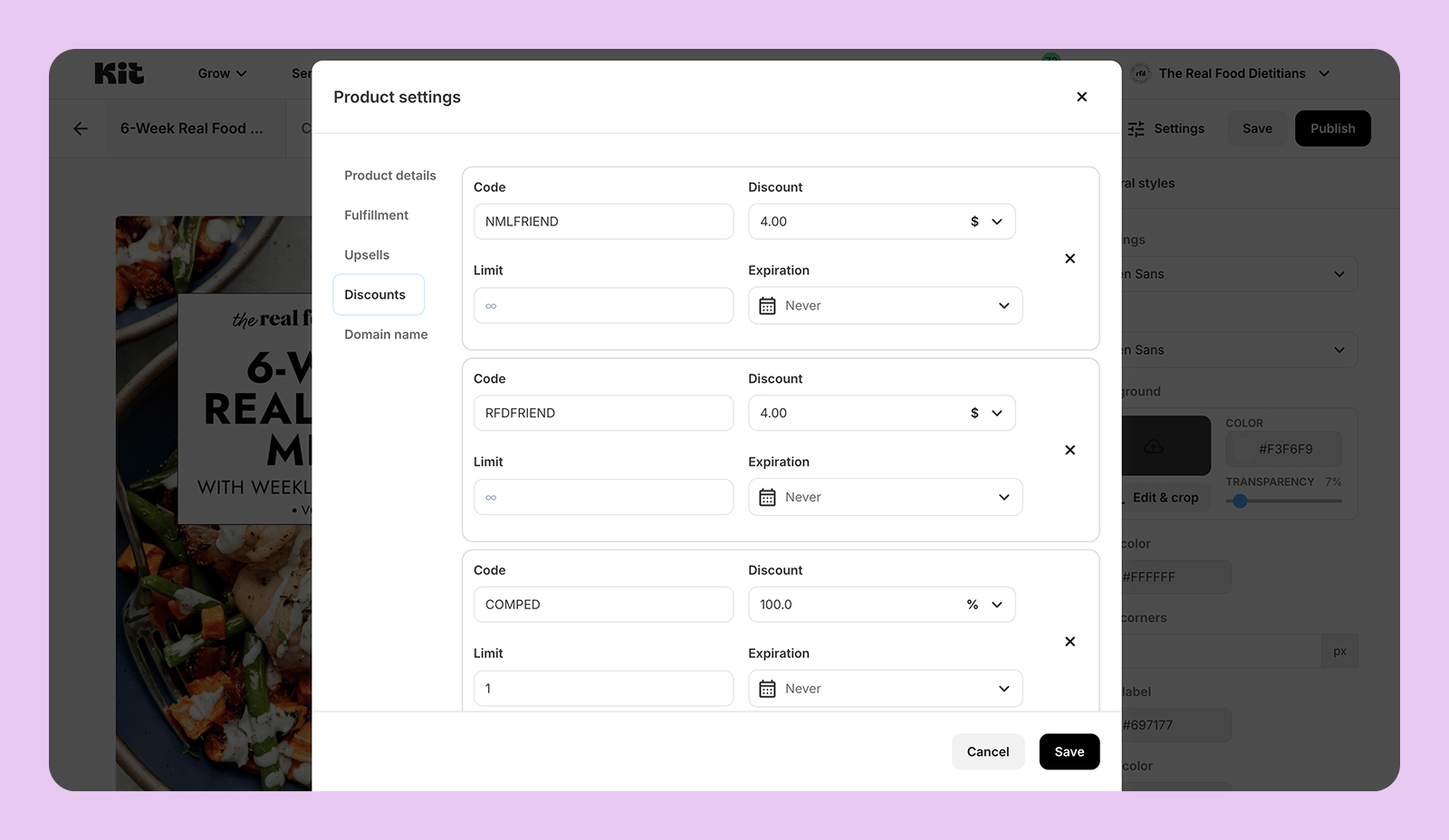
Task: Remove the COMPED discount code
Action: point(1070,642)
